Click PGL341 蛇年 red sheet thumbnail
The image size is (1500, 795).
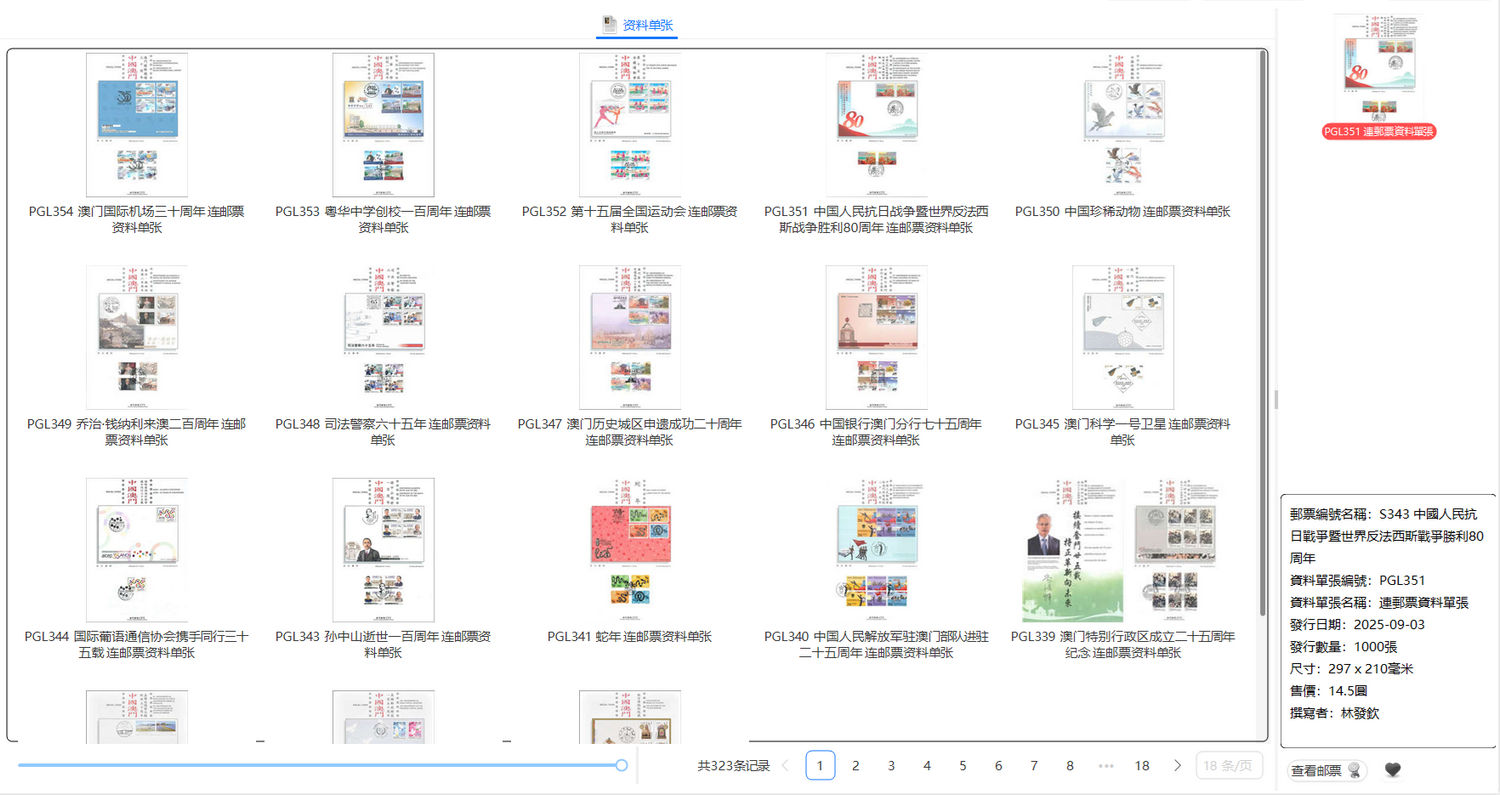coord(630,550)
